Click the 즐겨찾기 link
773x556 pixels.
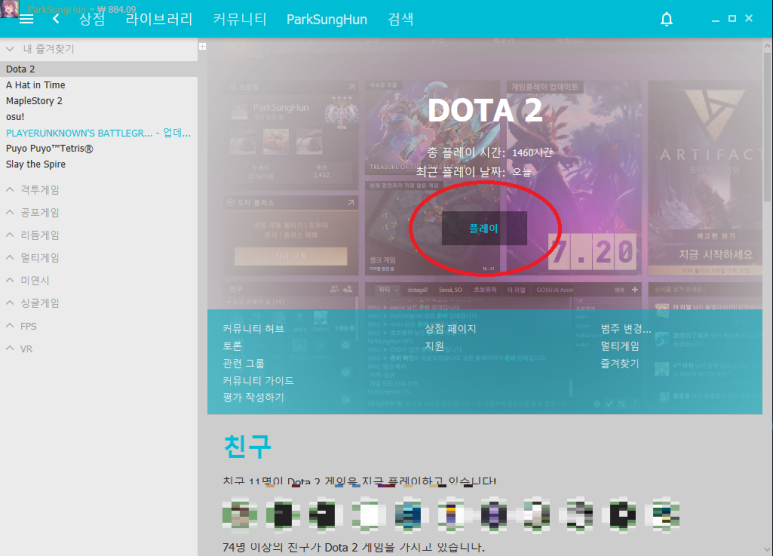[620, 363]
